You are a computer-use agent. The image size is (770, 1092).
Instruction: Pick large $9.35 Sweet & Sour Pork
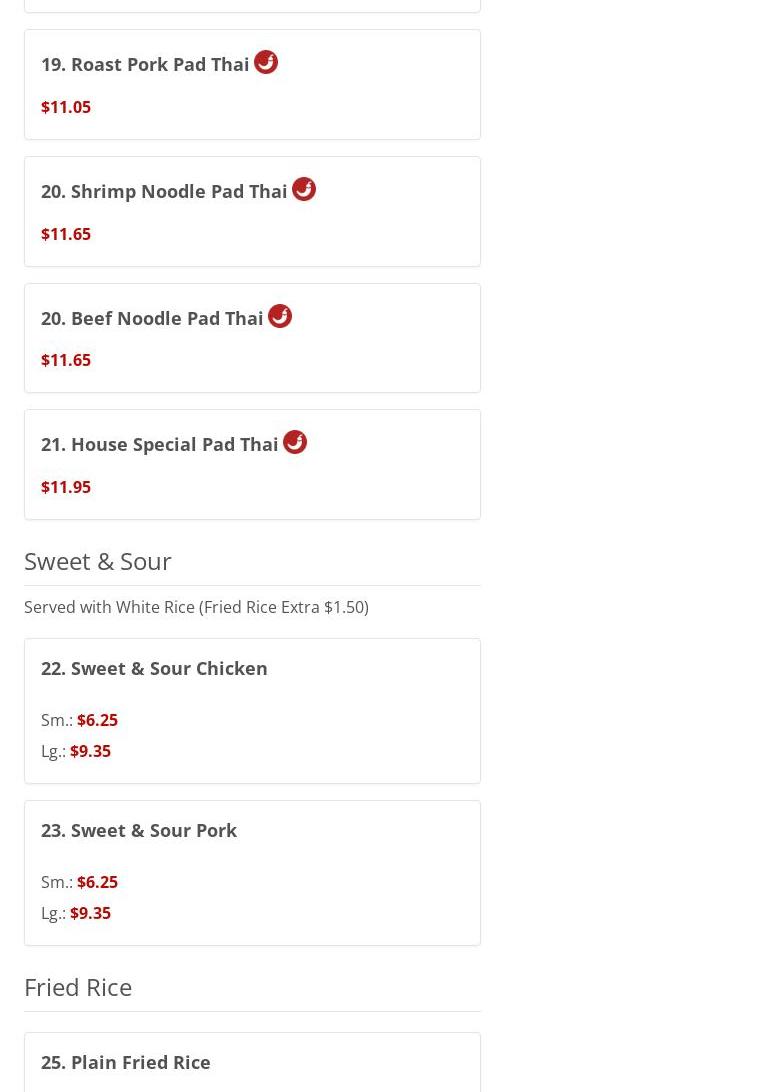point(90,913)
